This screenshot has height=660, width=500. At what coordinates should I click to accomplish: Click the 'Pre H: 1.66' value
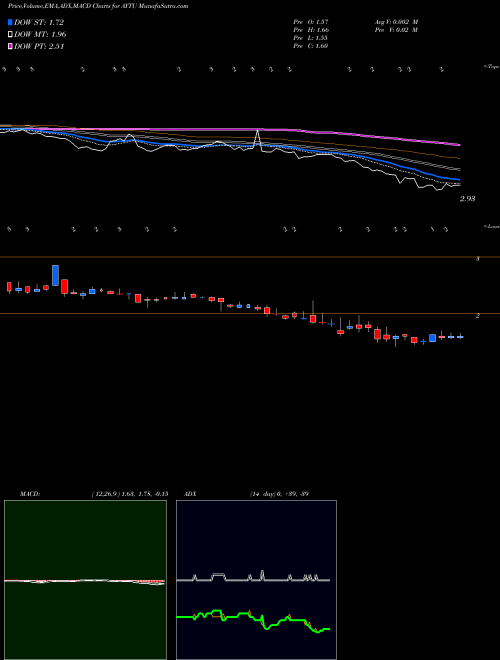311,30
